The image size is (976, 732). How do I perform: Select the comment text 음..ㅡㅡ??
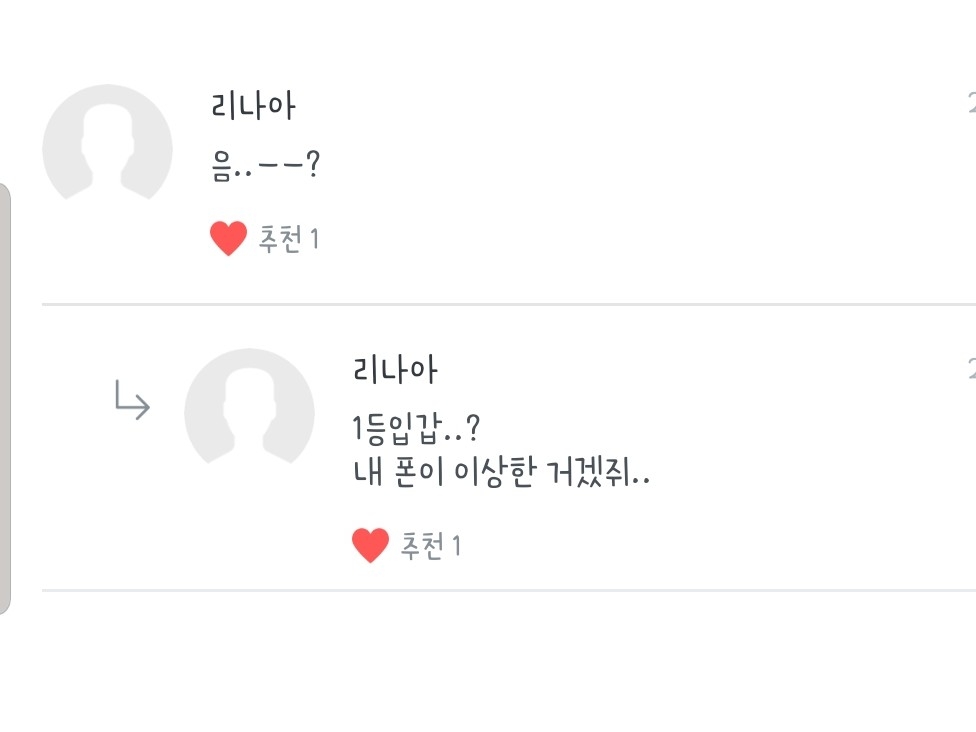(x=265, y=165)
